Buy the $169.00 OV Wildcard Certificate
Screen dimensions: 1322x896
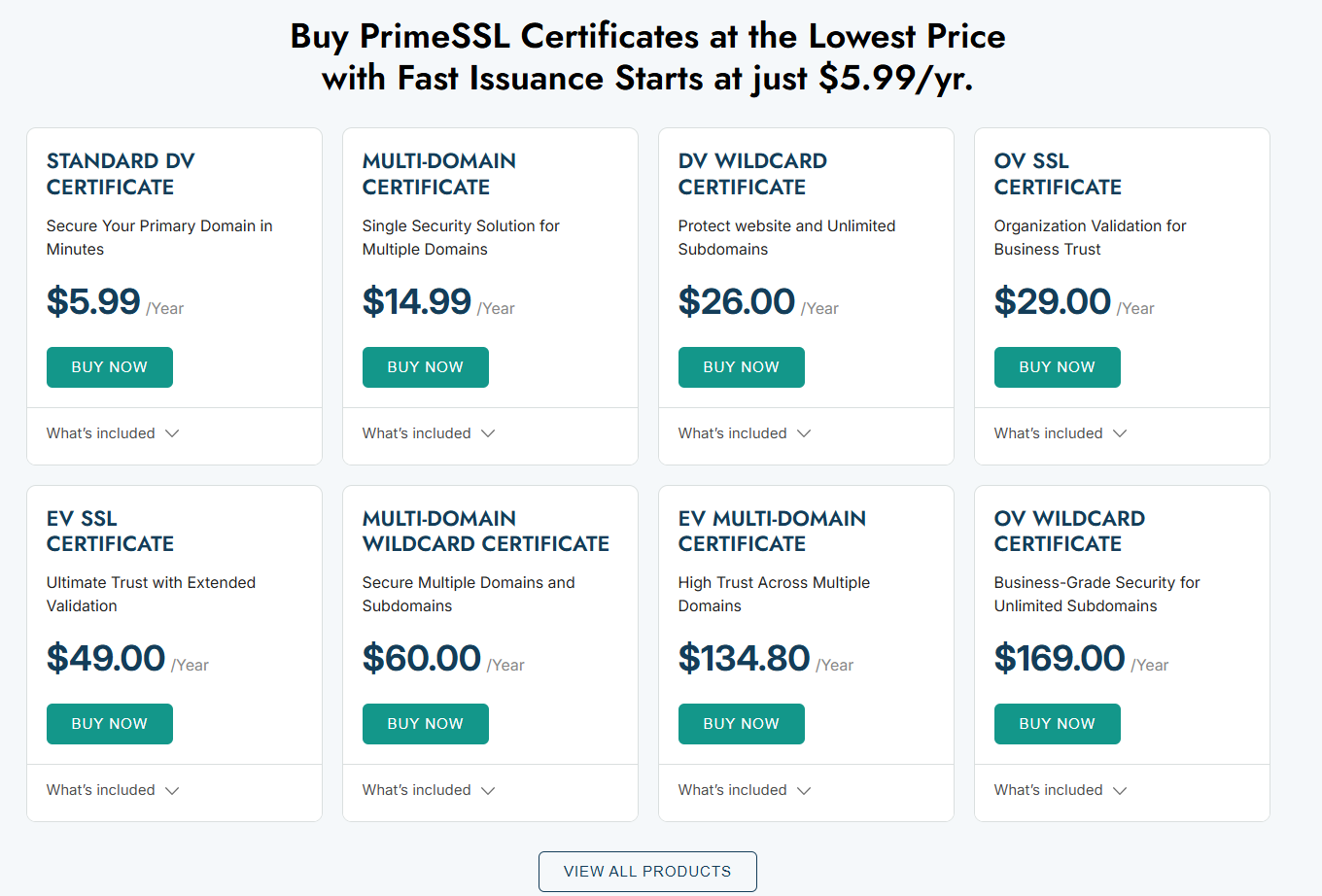(x=1058, y=724)
